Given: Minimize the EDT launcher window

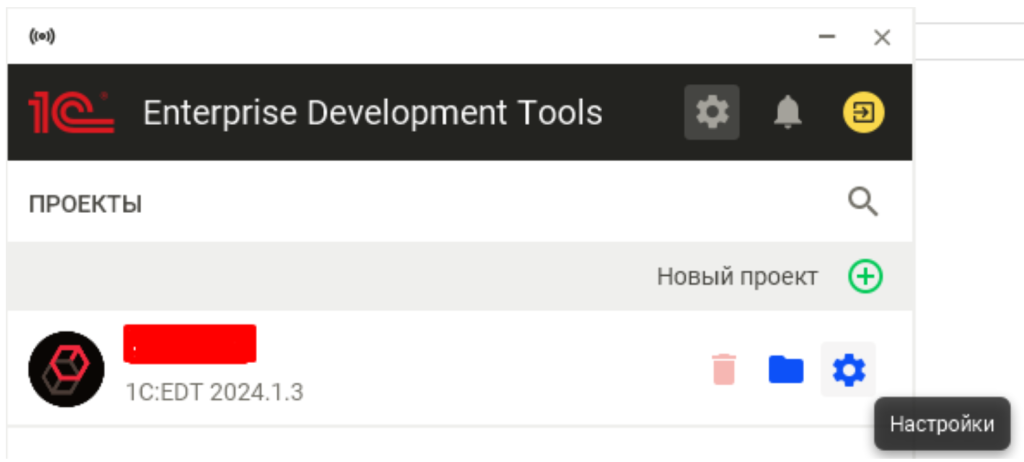Looking at the screenshot, I should (827, 37).
